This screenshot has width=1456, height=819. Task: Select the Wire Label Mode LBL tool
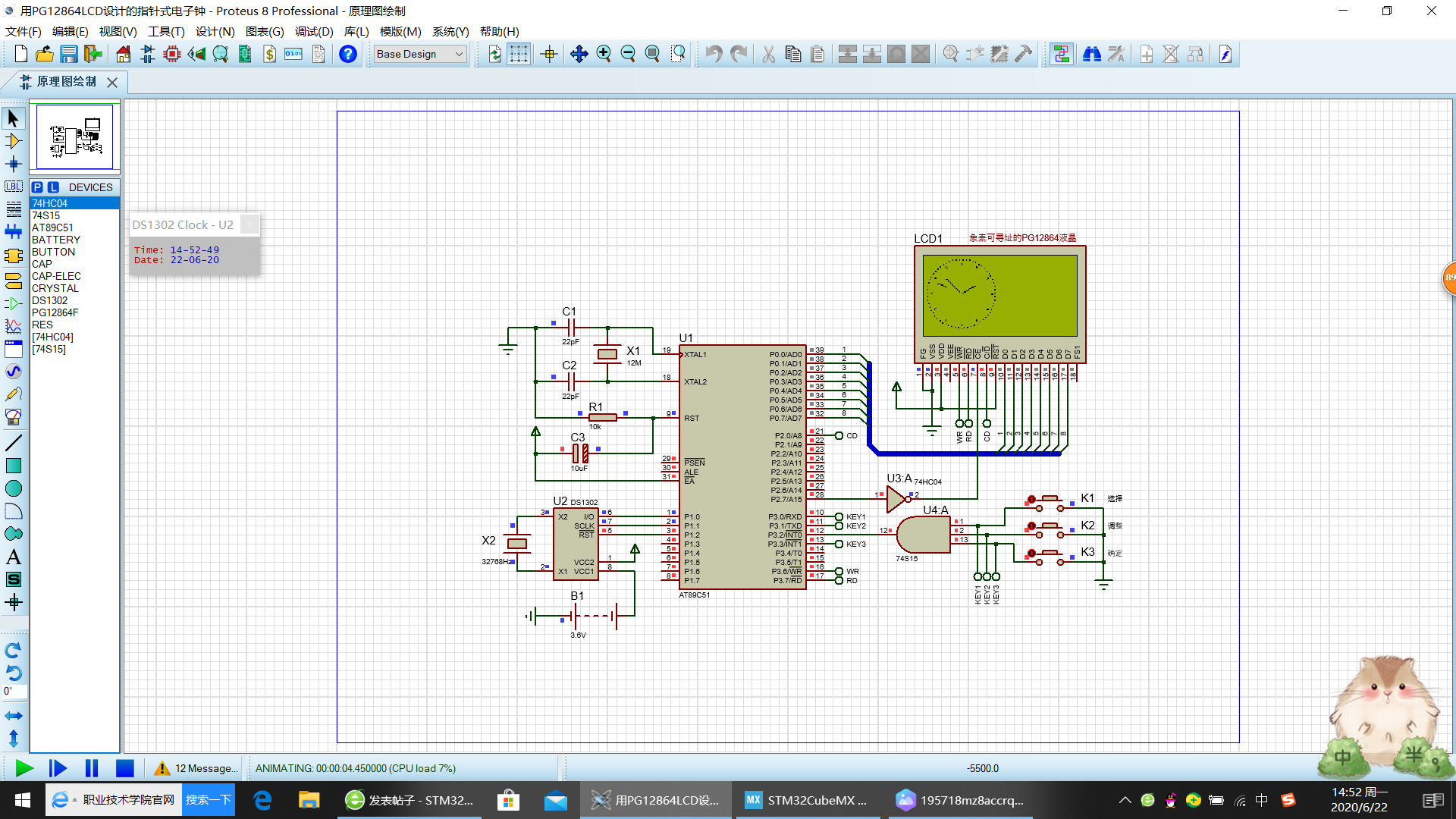coord(14,187)
